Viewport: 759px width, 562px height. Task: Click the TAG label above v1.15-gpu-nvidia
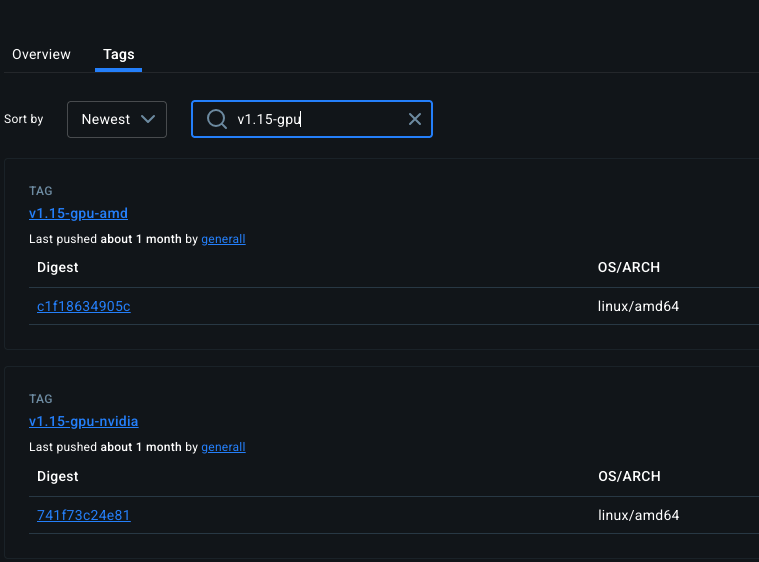coord(41,399)
